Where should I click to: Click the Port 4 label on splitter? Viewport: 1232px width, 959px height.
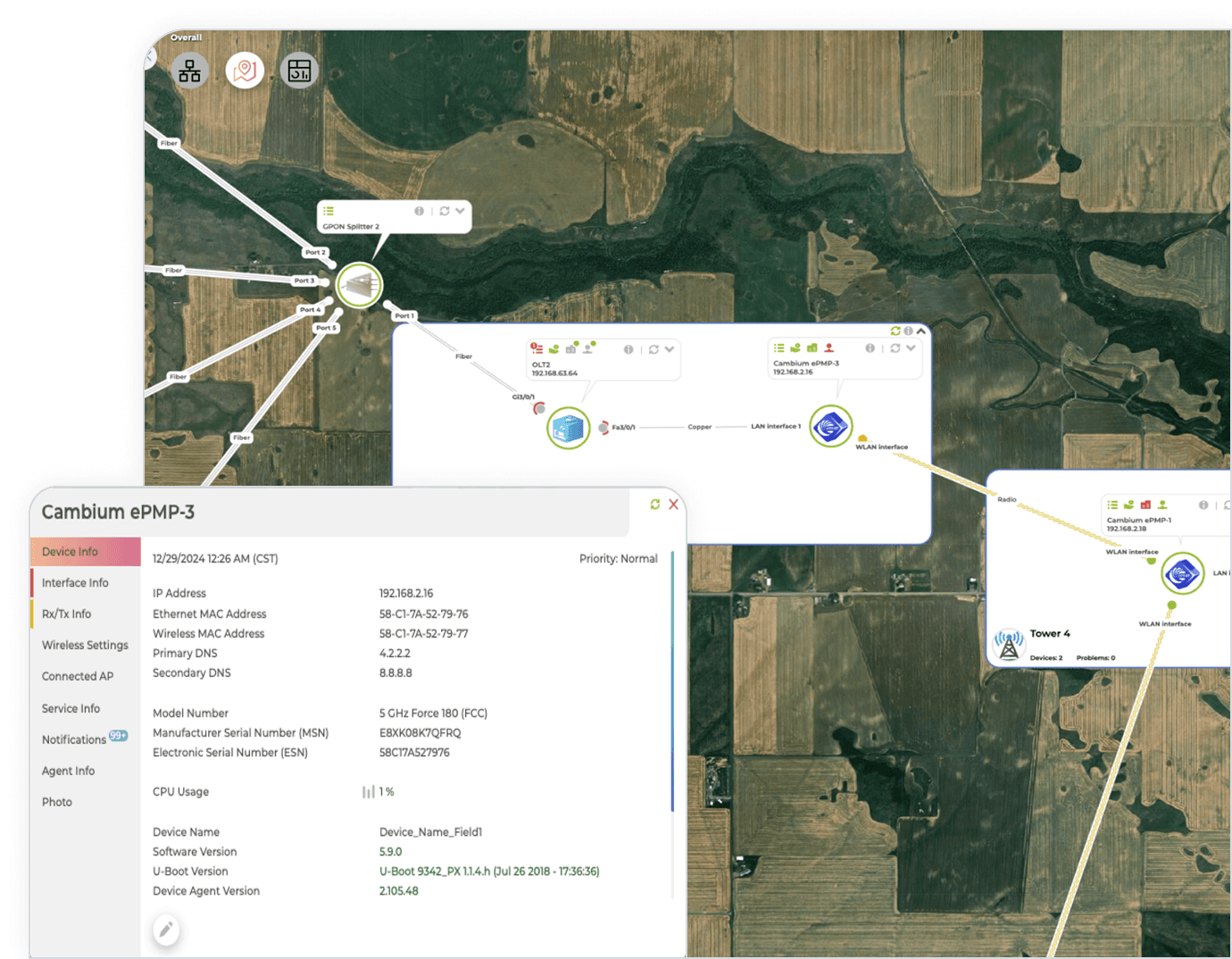pos(310,310)
